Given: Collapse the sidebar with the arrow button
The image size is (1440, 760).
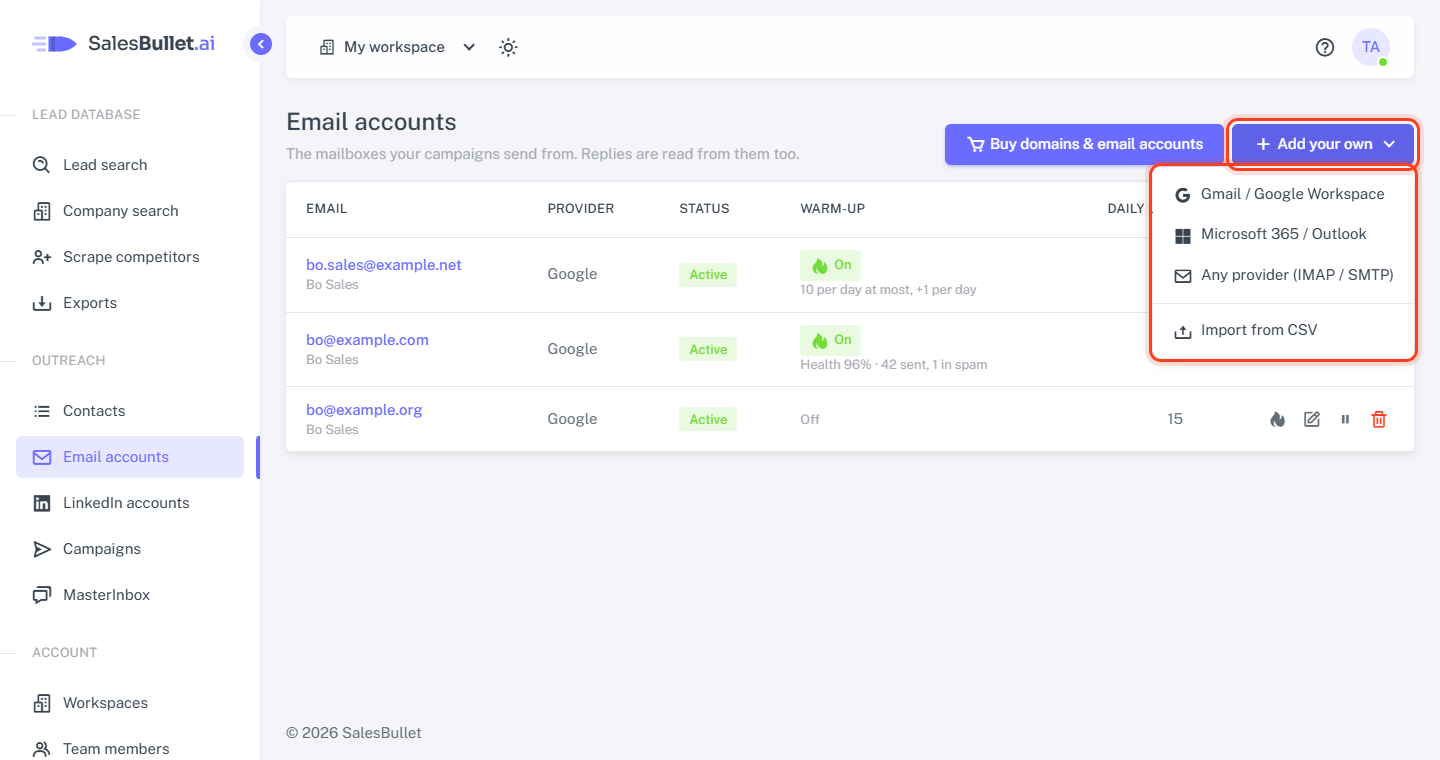Looking at the screenshot, I should 261,44.
